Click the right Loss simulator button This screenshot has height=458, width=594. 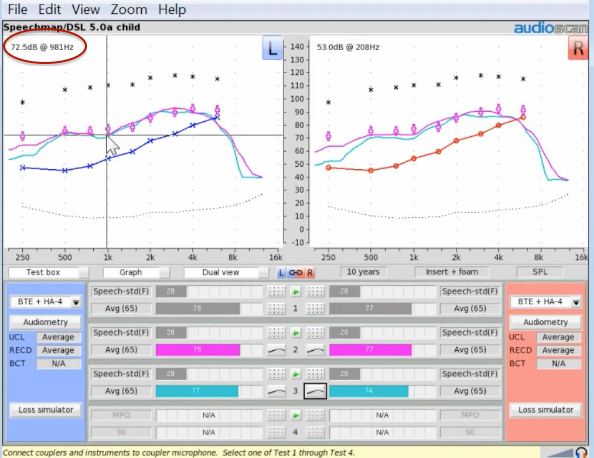point(546,410)
